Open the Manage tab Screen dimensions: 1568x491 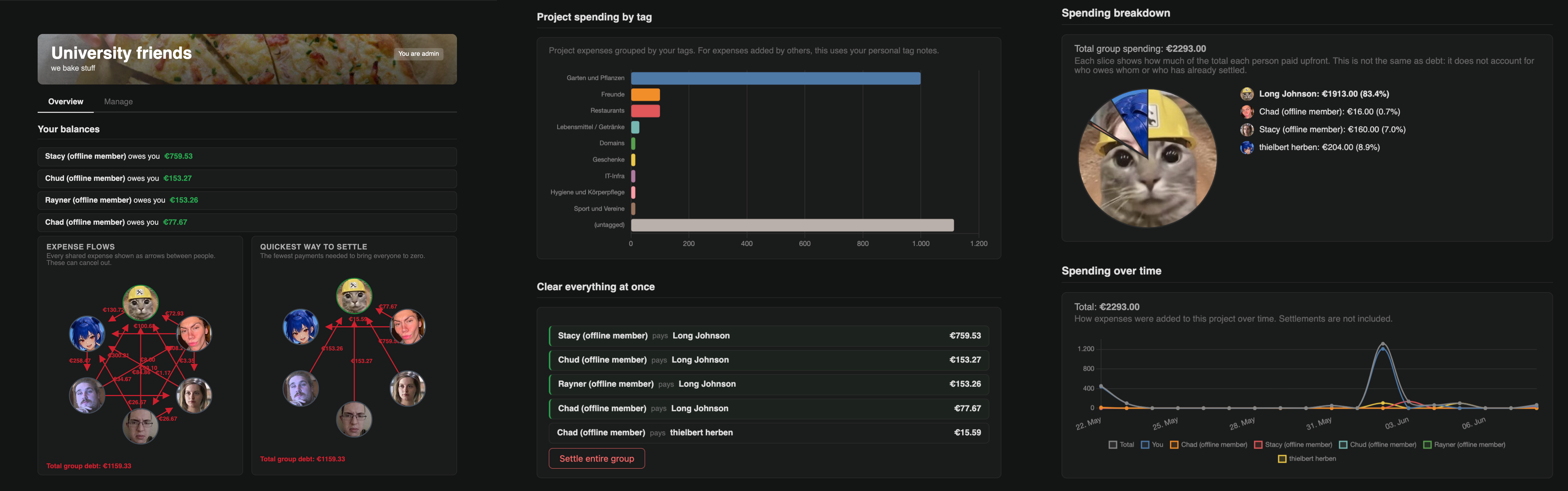[118, 102]
